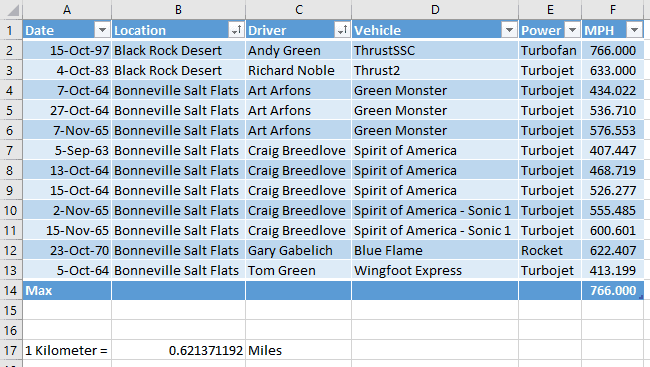Select column D header
This screenshot has width=650, height=367.
(x=435, y=10)
